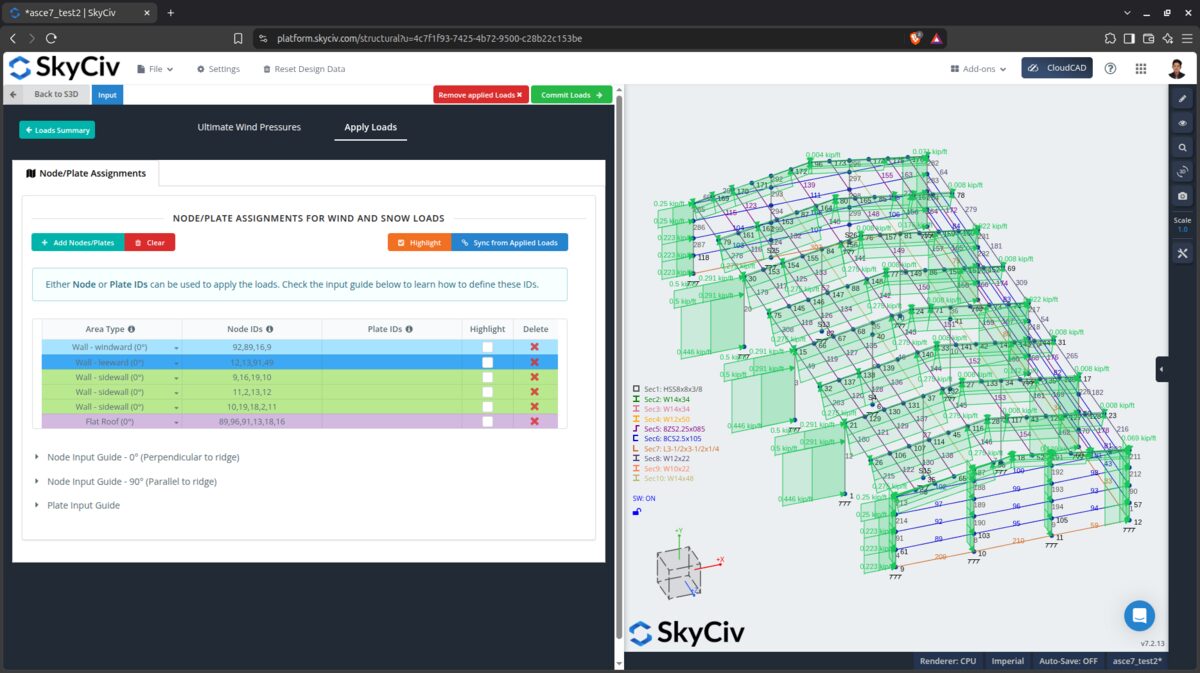Bookmark this page icon in address bar
Screen dimensions: 1200x673
238,38
